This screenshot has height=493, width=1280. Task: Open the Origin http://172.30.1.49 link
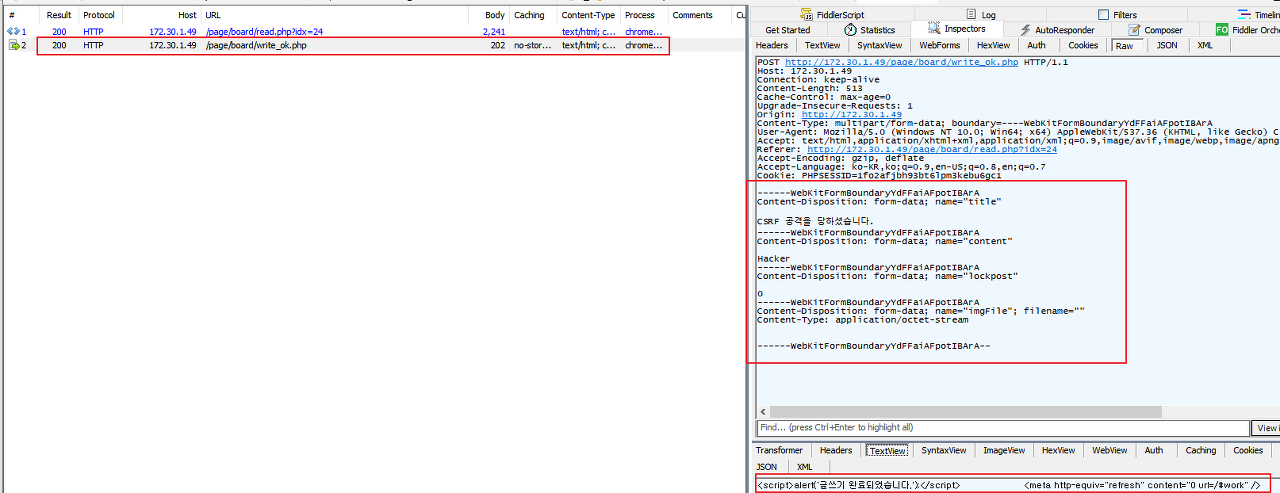pyautogui.click(x=851, y=115)
